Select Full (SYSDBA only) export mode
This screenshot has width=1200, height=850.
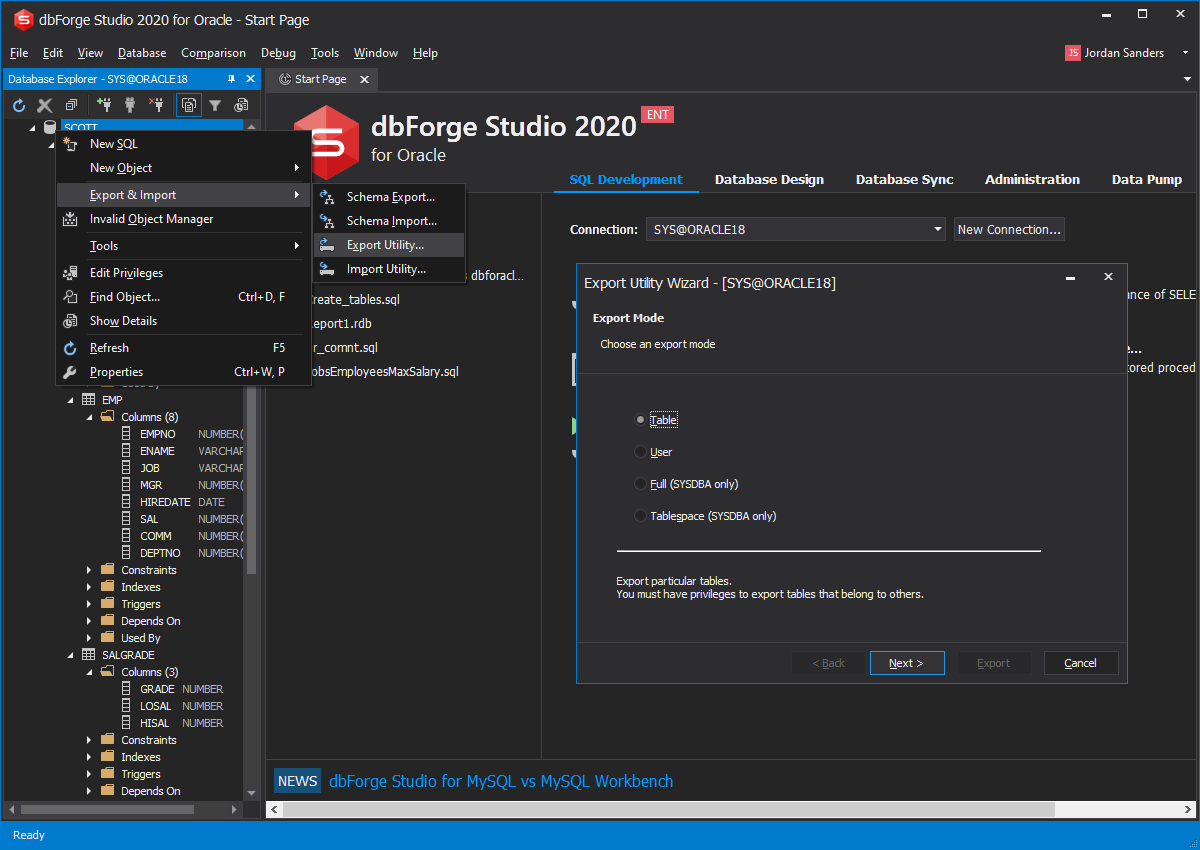641,484
